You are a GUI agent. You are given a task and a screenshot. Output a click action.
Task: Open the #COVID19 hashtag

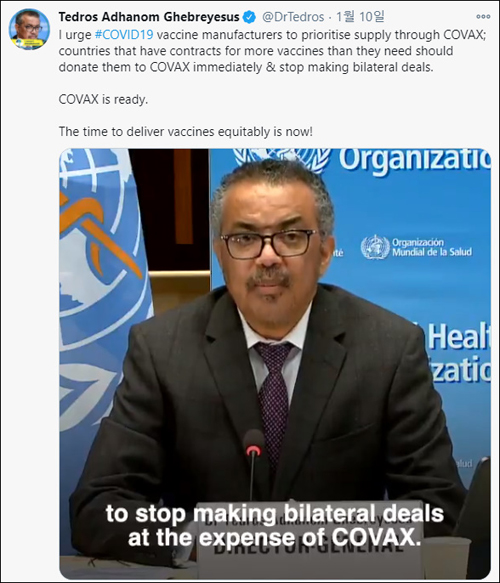point(124,35)
